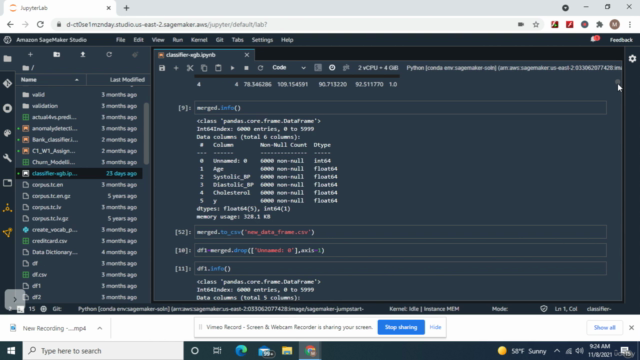Image resolution: width=640 pixels, height=360 pixels.
Task: Insert a cell below with plus icon
Action: pos(176,68)
